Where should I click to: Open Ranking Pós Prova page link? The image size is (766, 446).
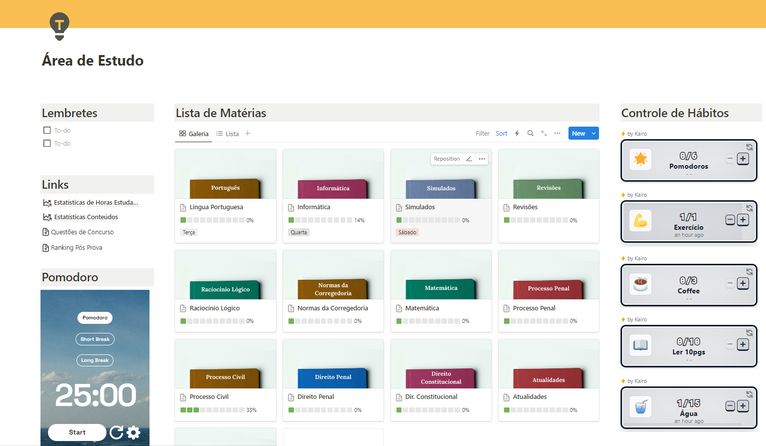(72, 248)
